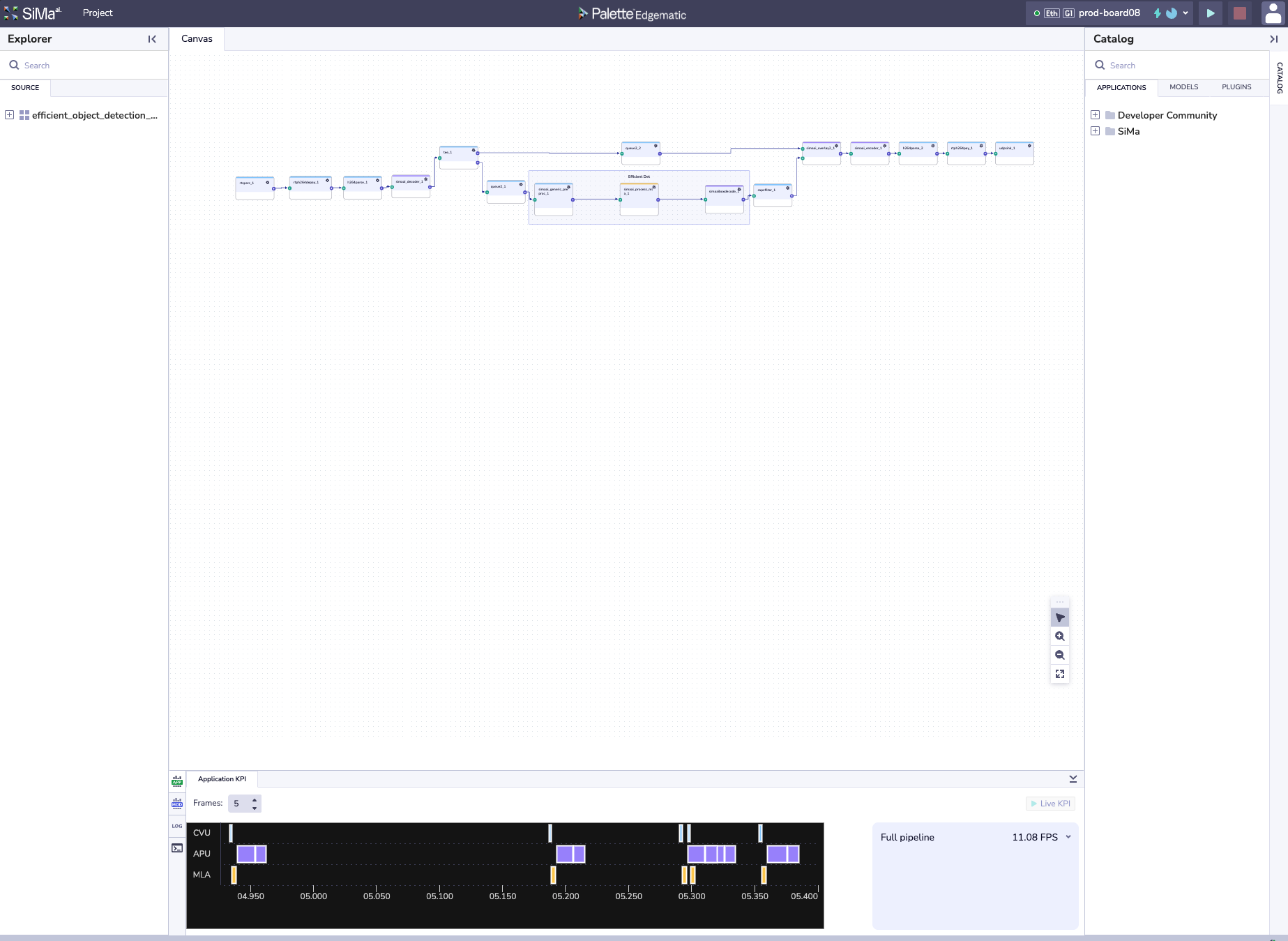Viewport: 1288px width, 941px height.
Task: Click the zoom out canvas tool
Action: (x=1059, y=655)
